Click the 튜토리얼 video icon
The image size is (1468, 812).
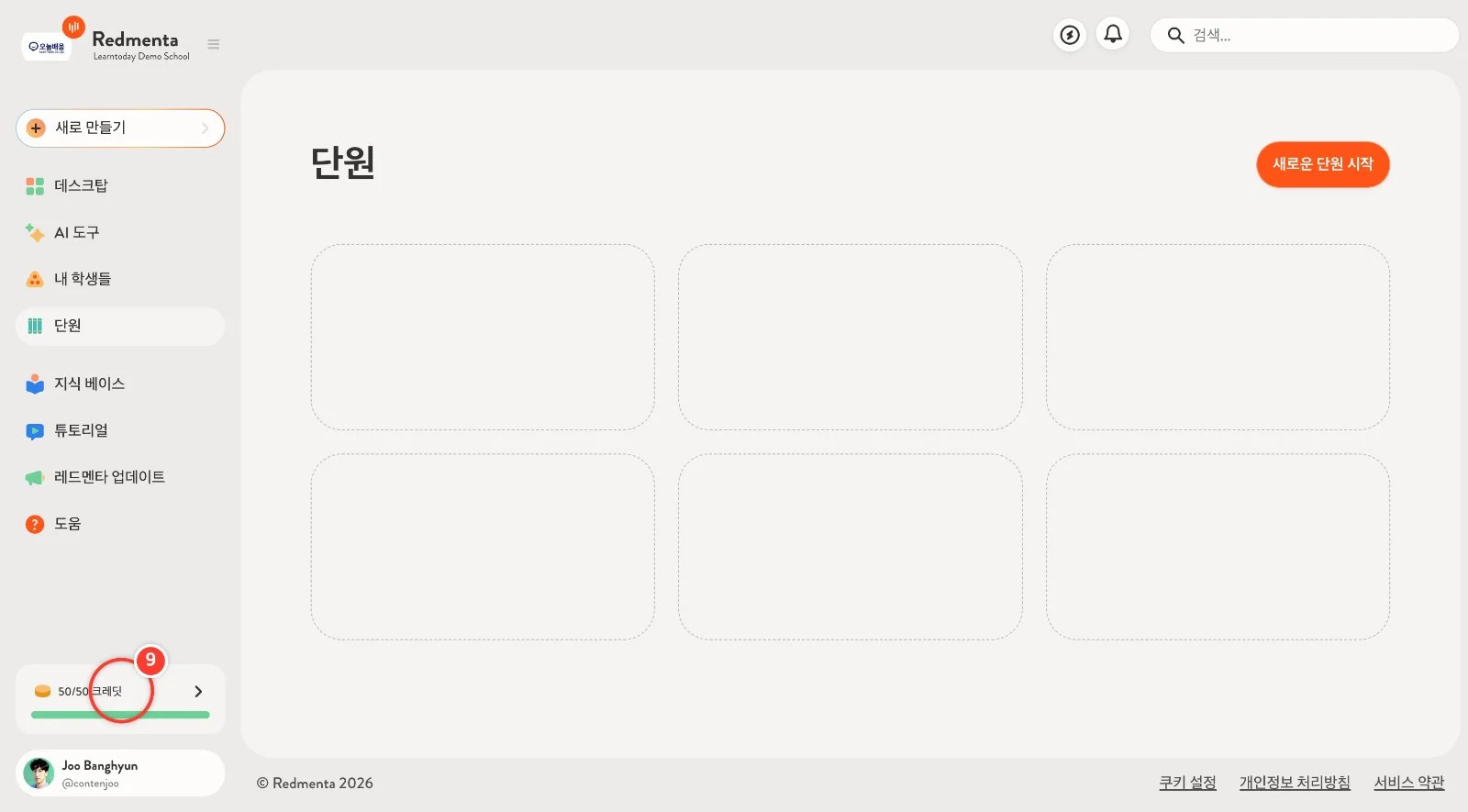(35, 431)
